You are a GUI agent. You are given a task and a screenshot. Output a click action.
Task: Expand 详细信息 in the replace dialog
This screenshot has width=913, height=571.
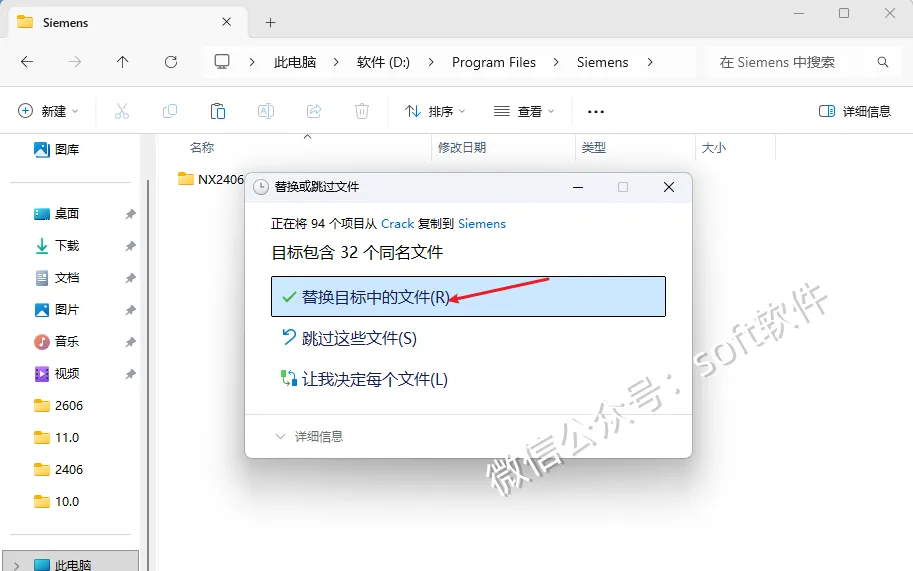(x=309, y=437)
